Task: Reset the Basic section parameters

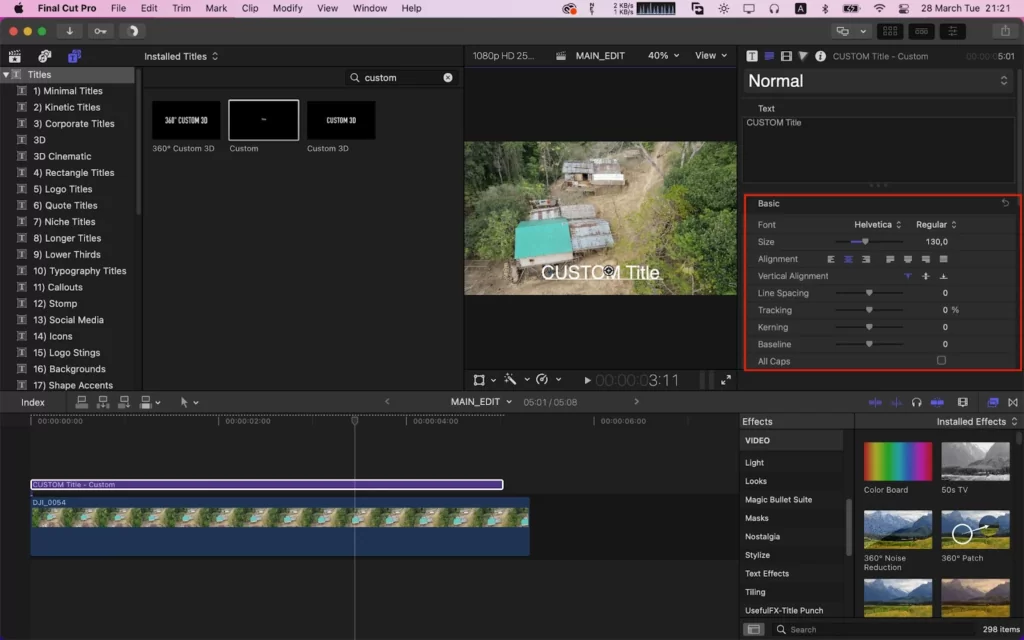Action: pyautogui.click(x=1005, y=203)
